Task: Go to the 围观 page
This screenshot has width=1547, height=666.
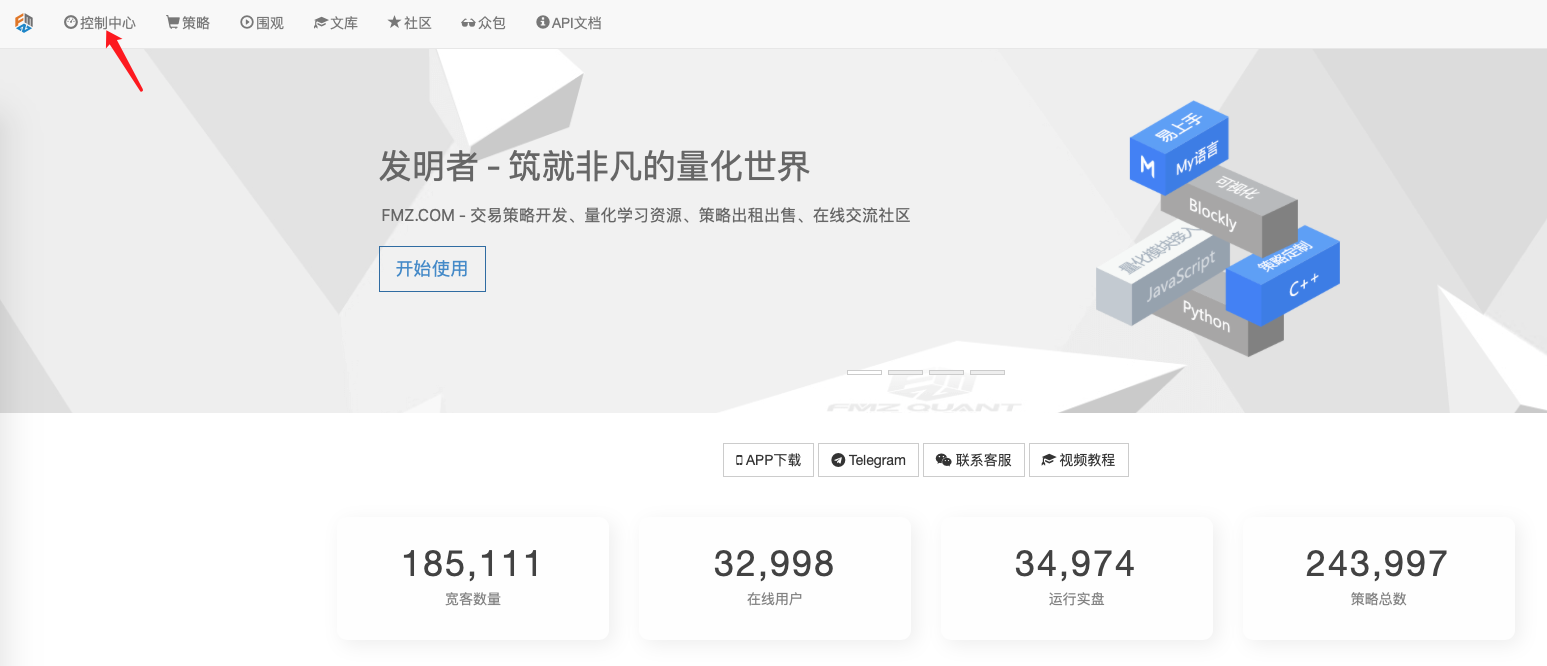Action: click(262, 23)
